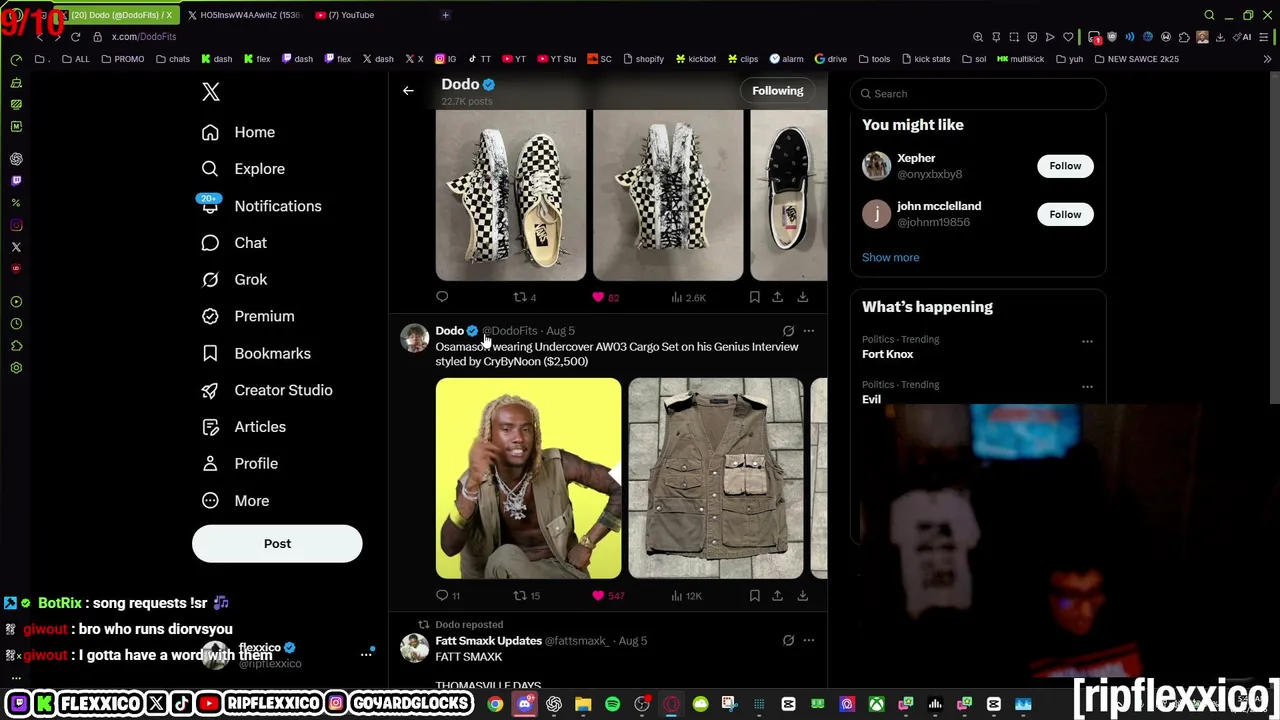The image size is (1280, 720).
Task: Share the checkered shoes post
Action: click(777, 297)
